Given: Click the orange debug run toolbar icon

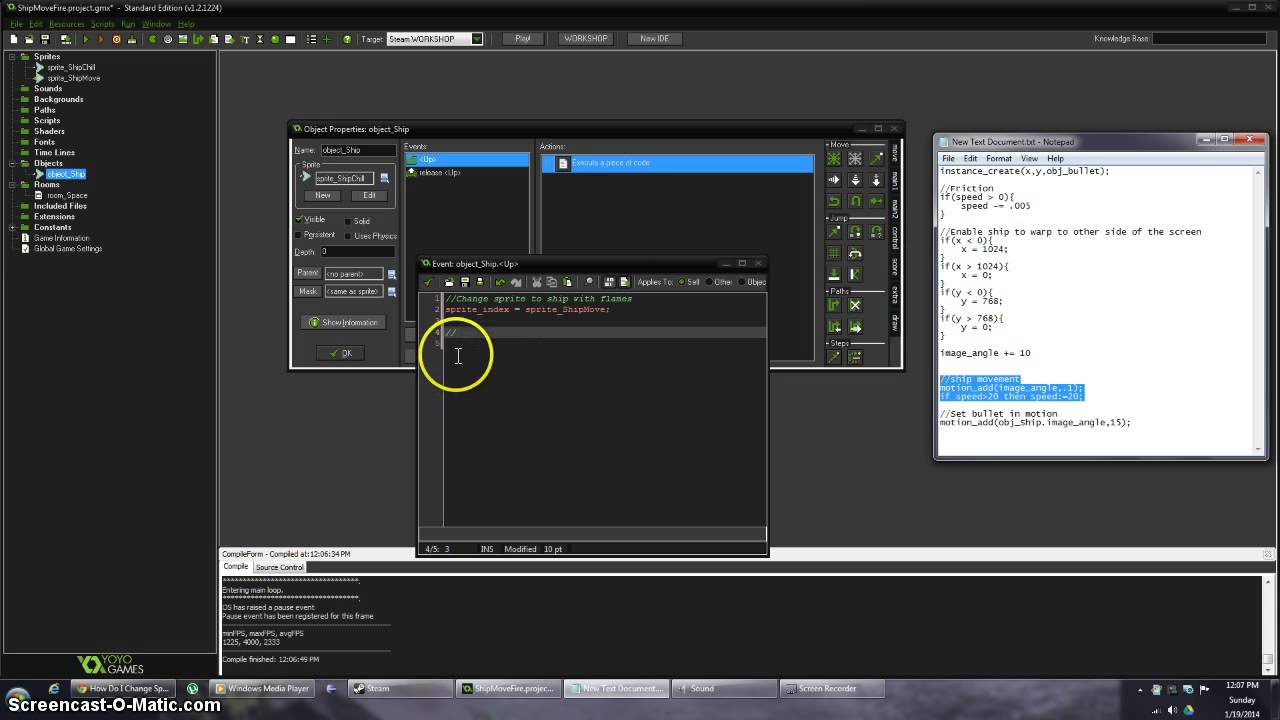Looking at the screenshot, I should coord(116,39).
